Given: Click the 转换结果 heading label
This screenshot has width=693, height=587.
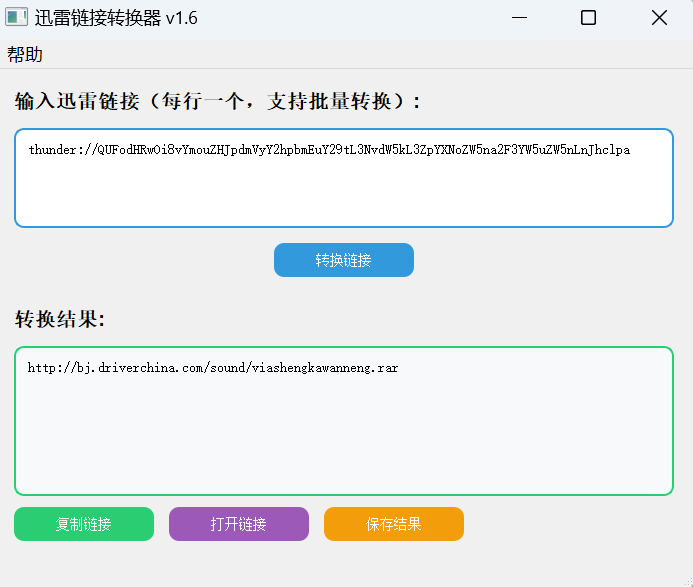Looking at the screenshot, I should (x=60, y=319).
